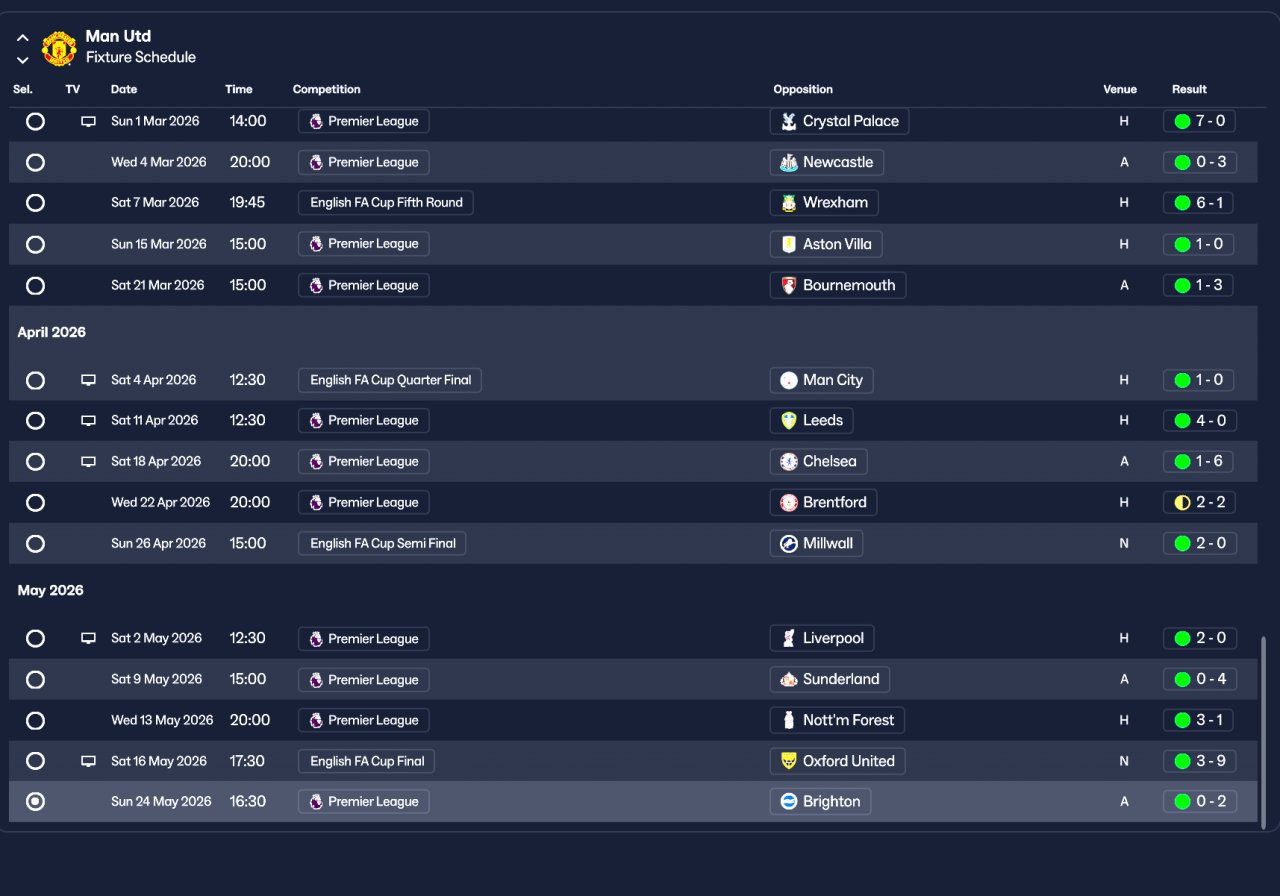Image resolution: width=1280 pixels, height=896 pixels.
Task: View the 7 - 0 result against Crystal Palace
Action: click(1200, 121)
